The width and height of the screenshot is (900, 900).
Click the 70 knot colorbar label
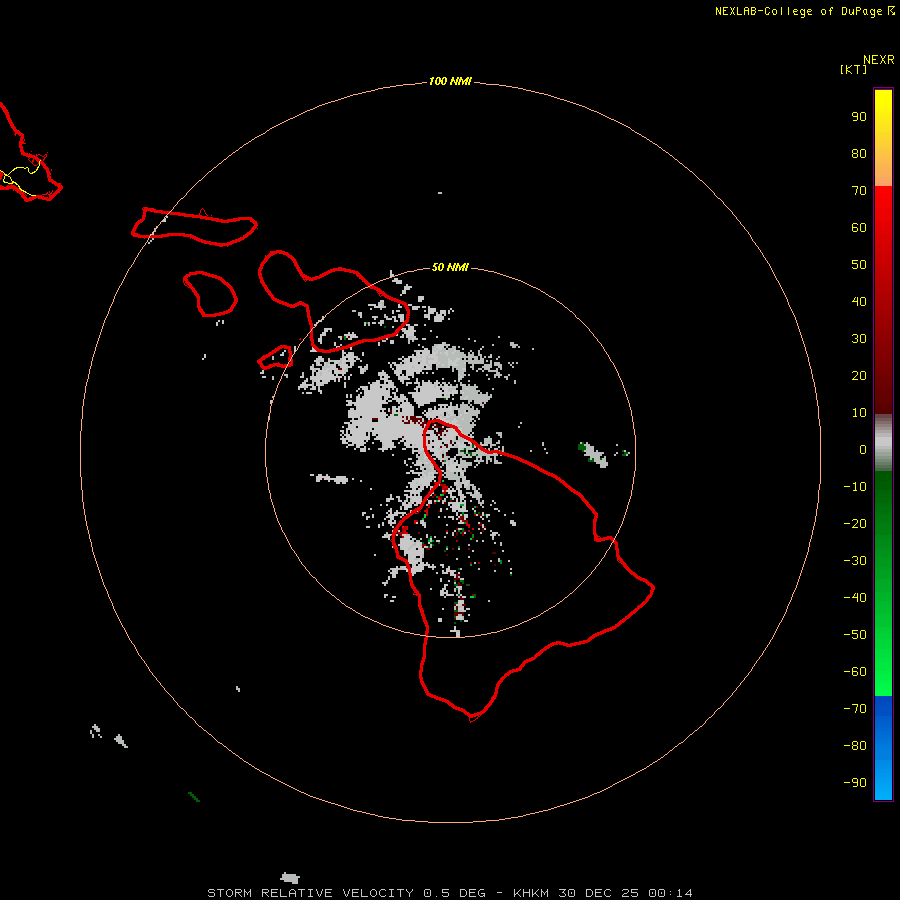tap(859, 191)
